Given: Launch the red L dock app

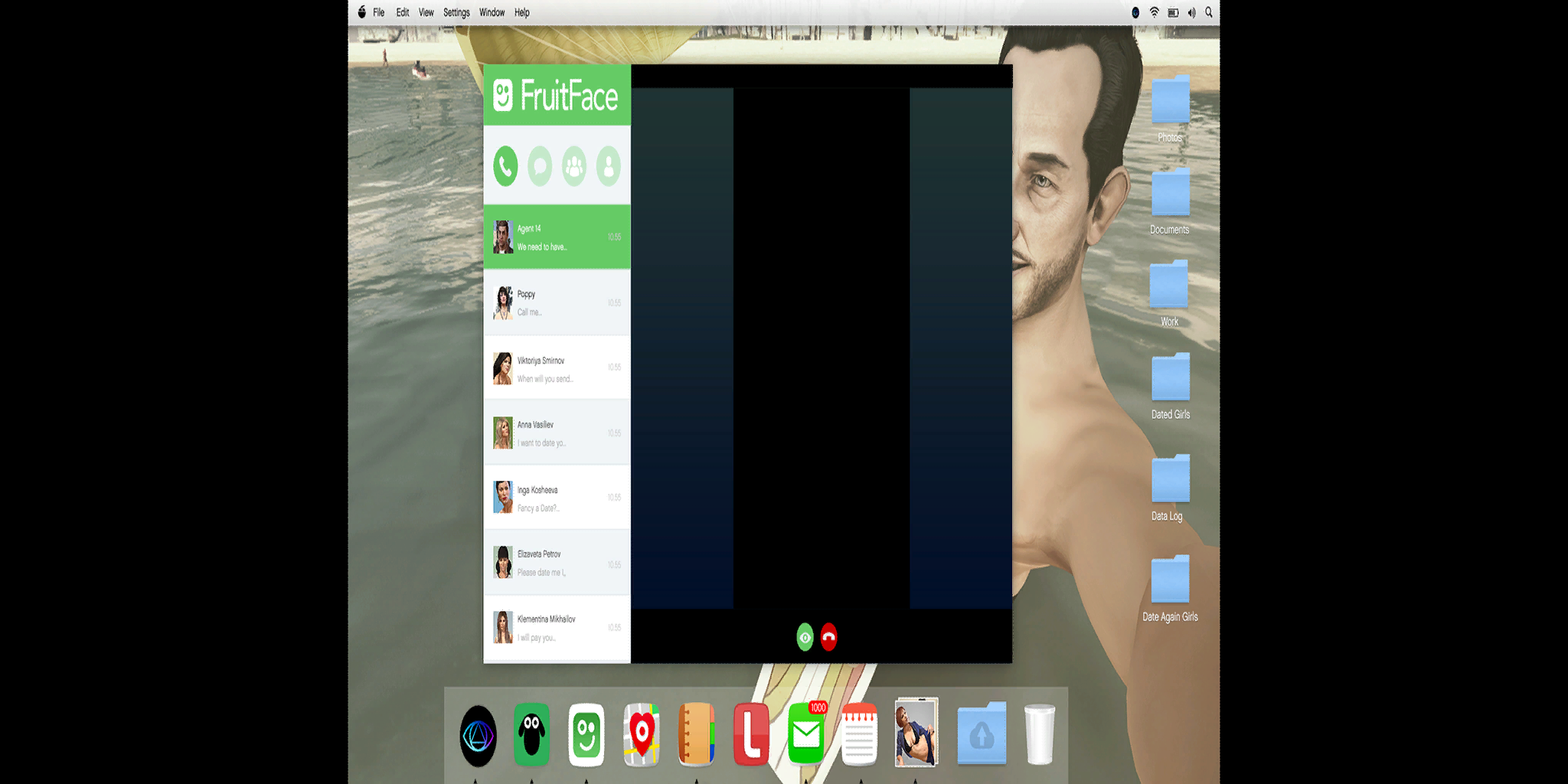Looking at the screenshot, I should (751, 735).
